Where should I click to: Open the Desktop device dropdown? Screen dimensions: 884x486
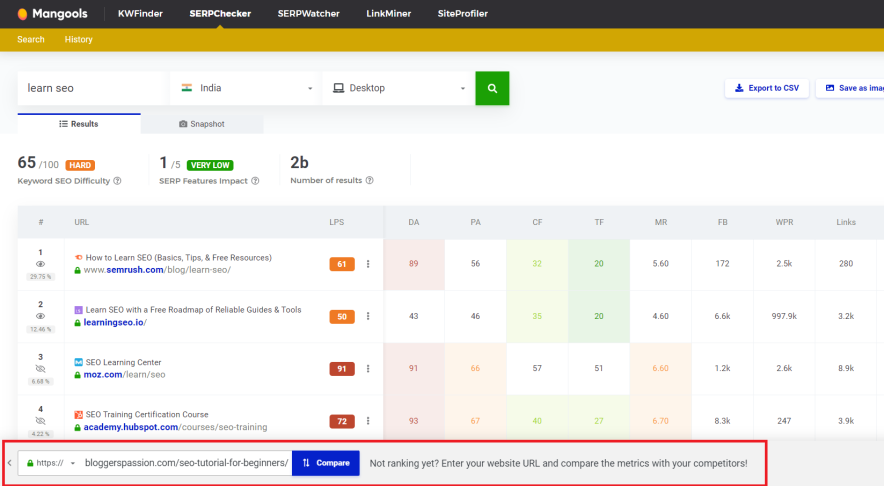coord(399,88)
